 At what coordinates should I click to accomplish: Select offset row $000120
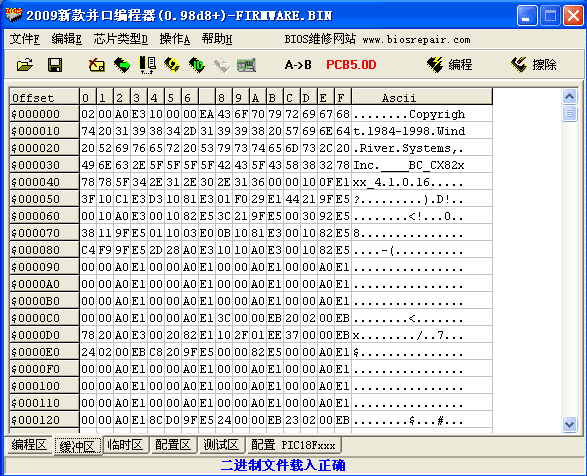44,420
